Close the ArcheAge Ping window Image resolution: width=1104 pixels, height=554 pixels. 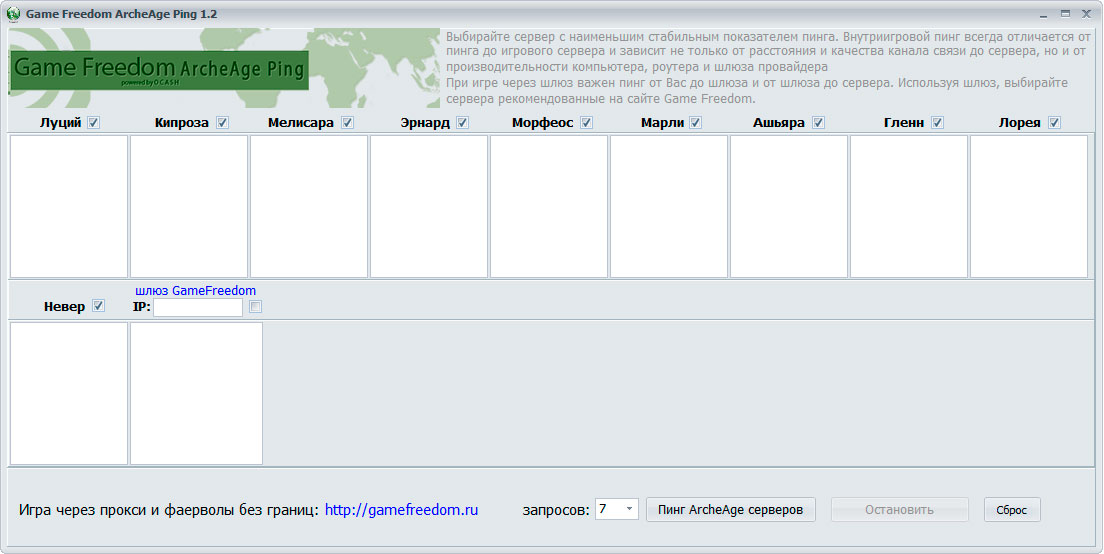1086,14
